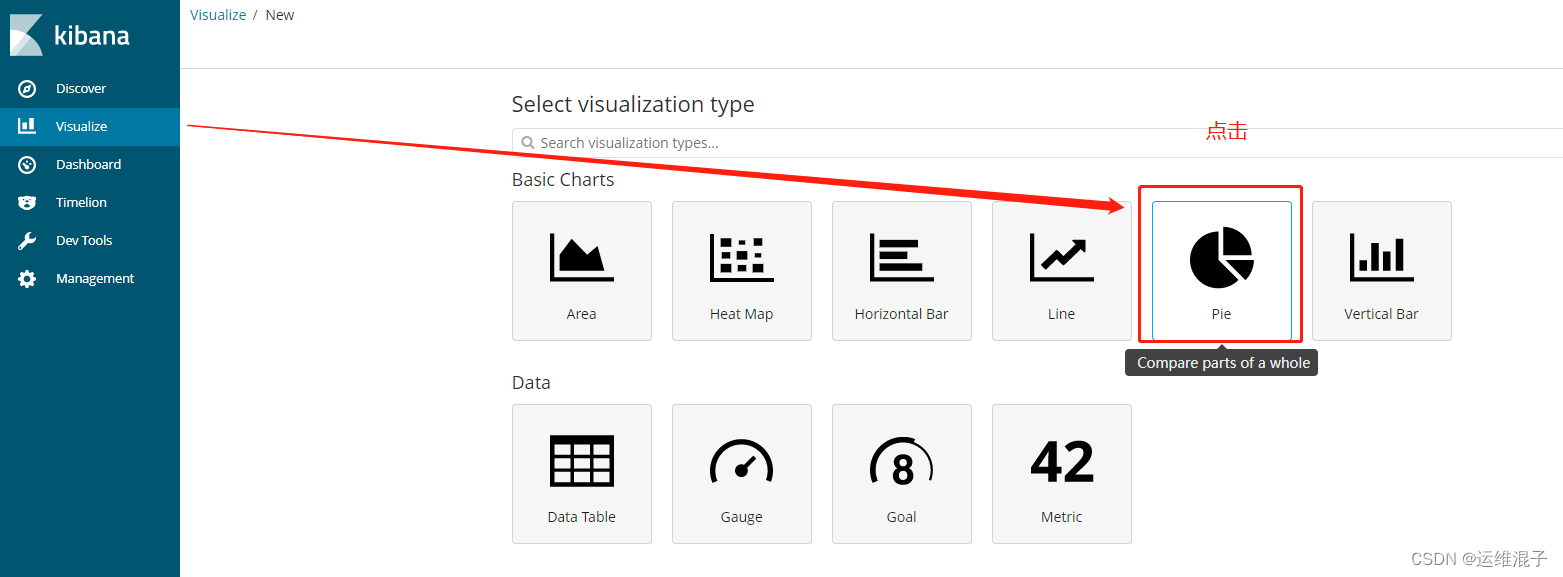Click the Line label text
Image resolution: width=1563 pixels, height=577 pixels.
(1062, 314)
